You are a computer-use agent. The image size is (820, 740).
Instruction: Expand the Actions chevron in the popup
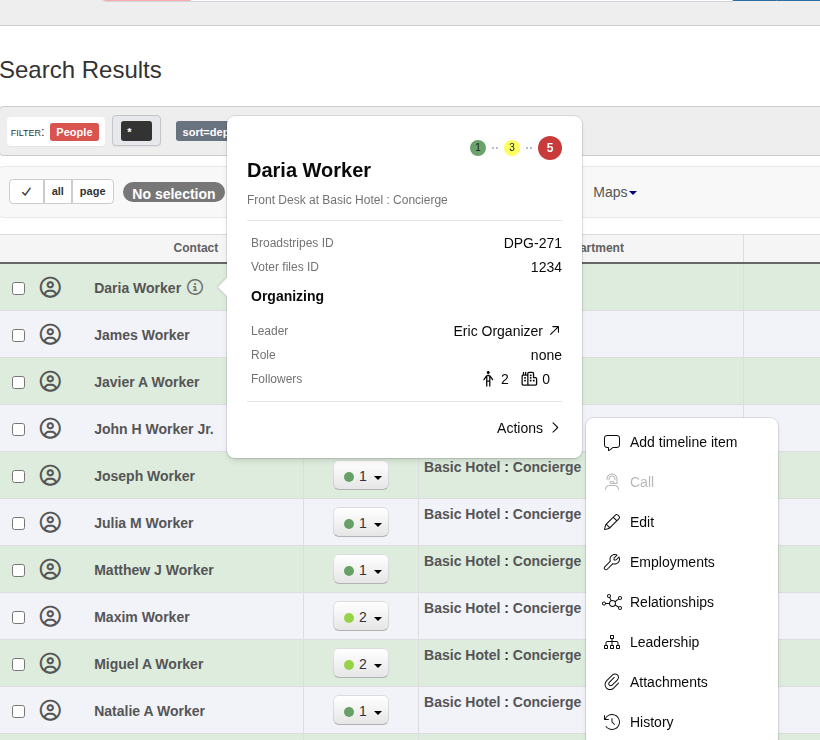[529, 427]
